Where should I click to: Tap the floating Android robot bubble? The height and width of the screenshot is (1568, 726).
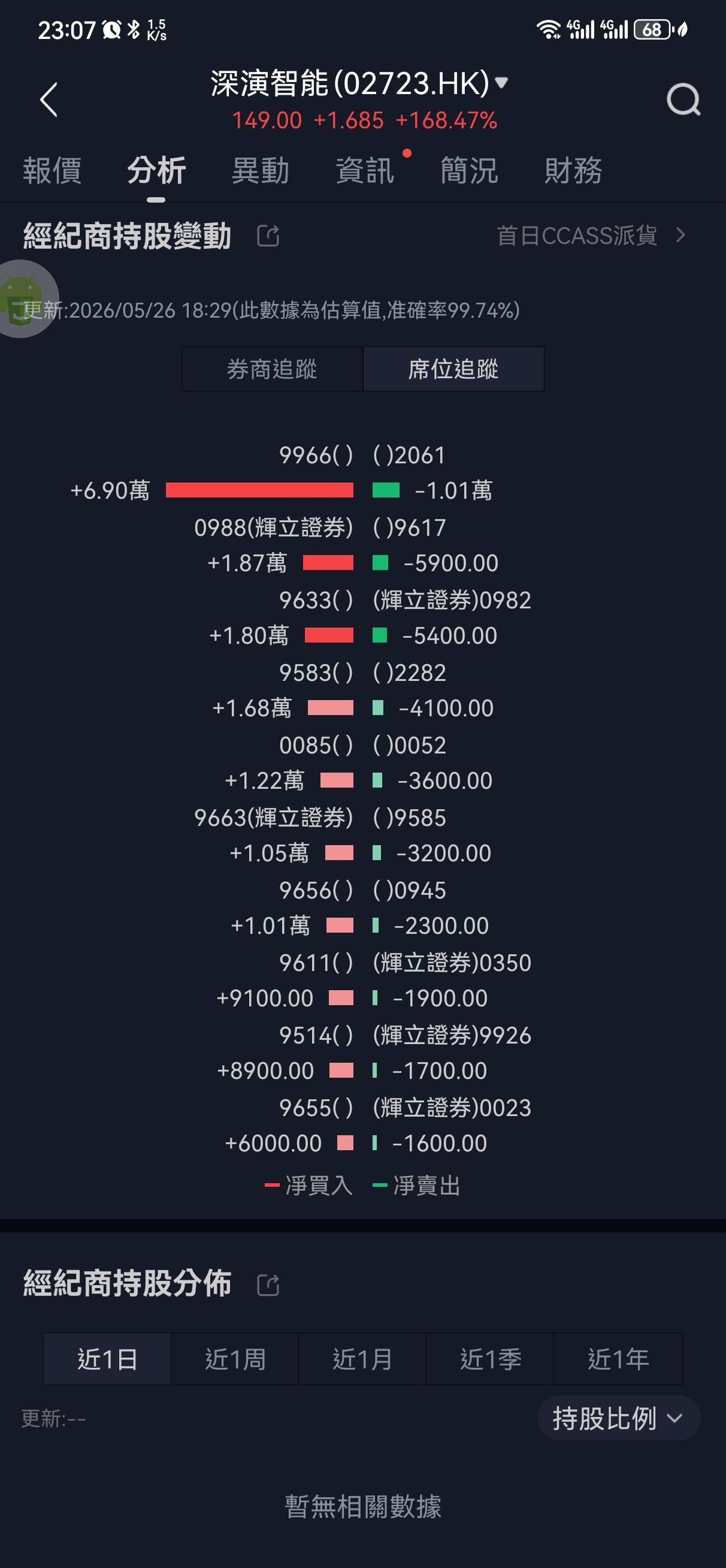tap(23, 299)
